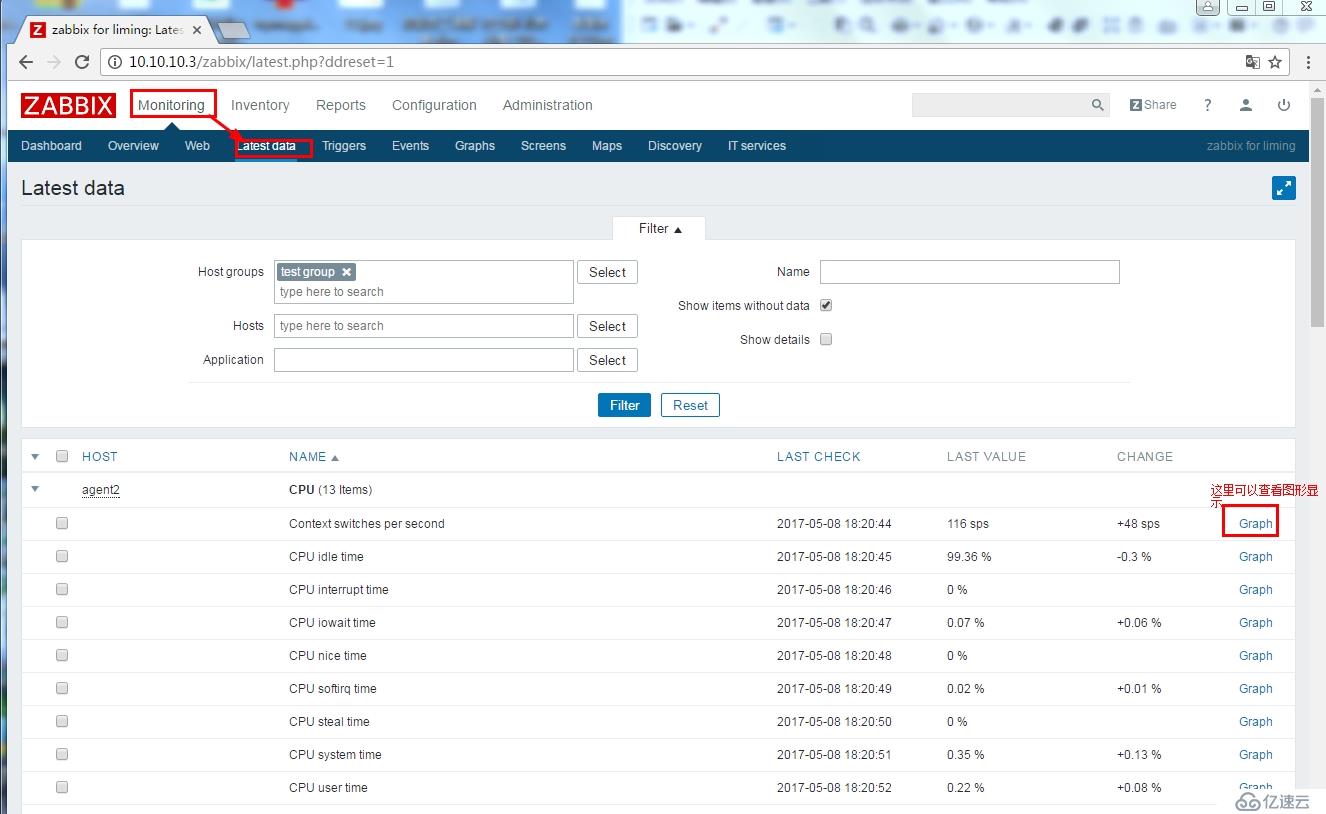Check CPU iowait time row
1326x814 pixels.
point(62,622)
